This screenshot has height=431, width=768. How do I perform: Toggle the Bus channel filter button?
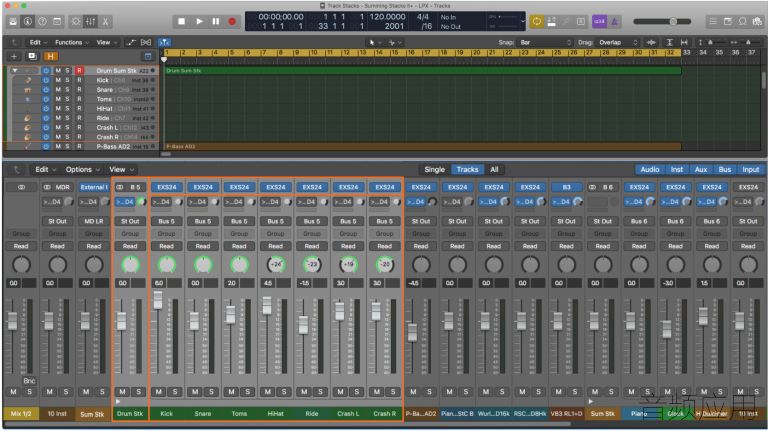[725, 169]
